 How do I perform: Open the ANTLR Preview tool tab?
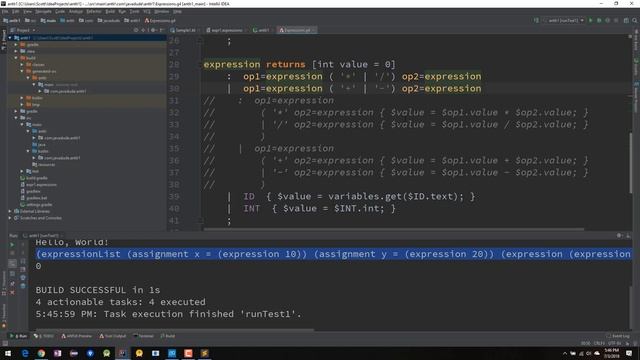77,336
